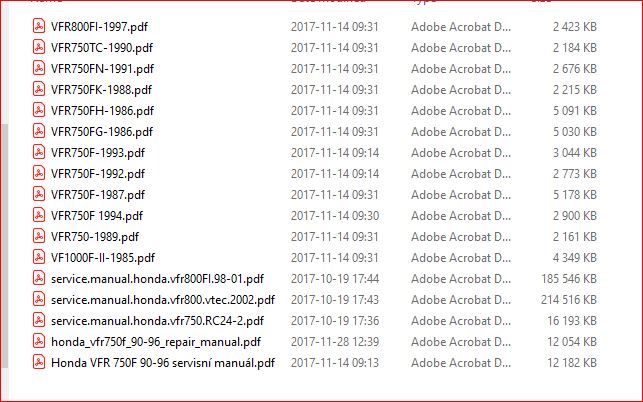Select service.manual.honda.vfr800FI.98-01.pdf file name
The image size is (643, 402).
[157, 279]
